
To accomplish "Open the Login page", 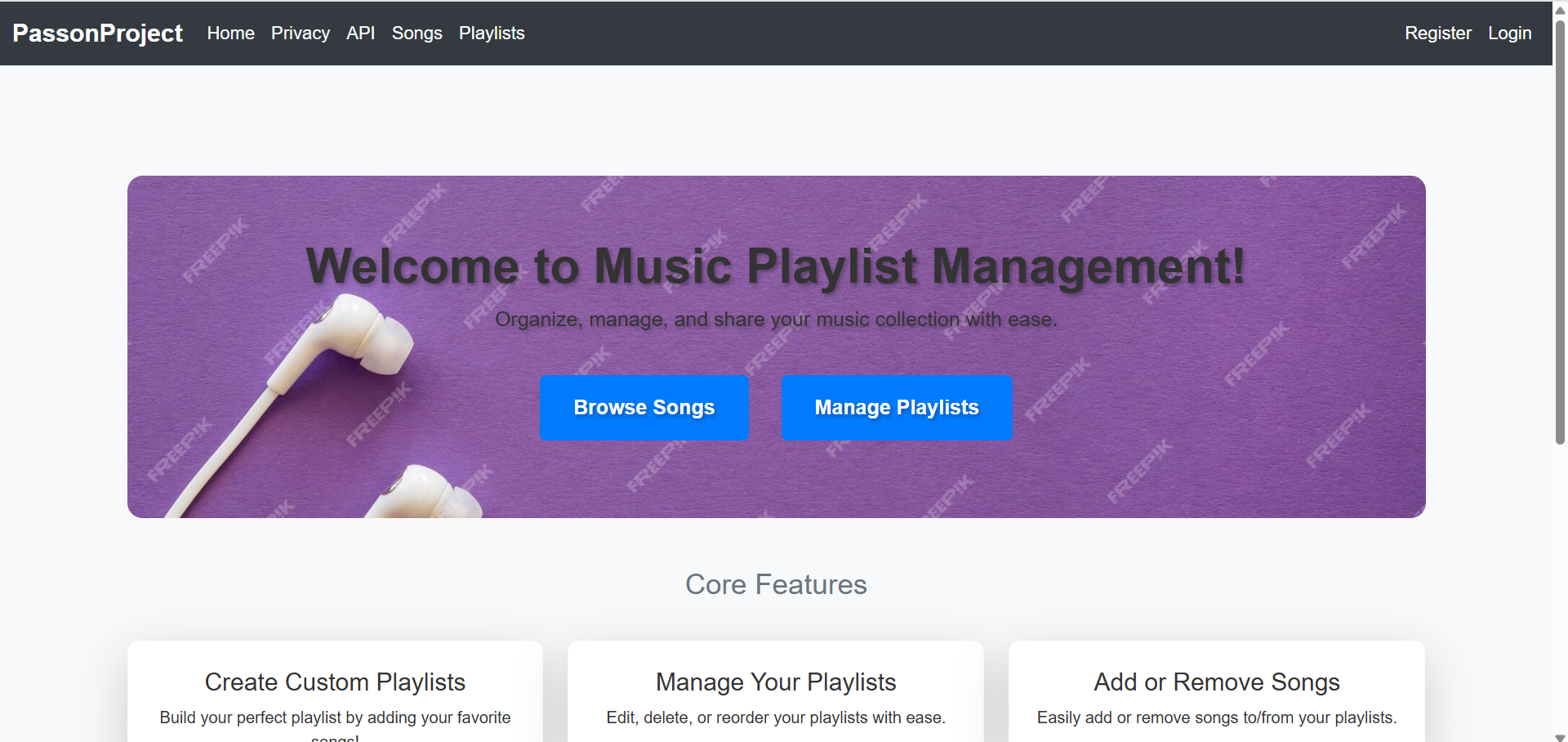I will tap(1509, 33).
